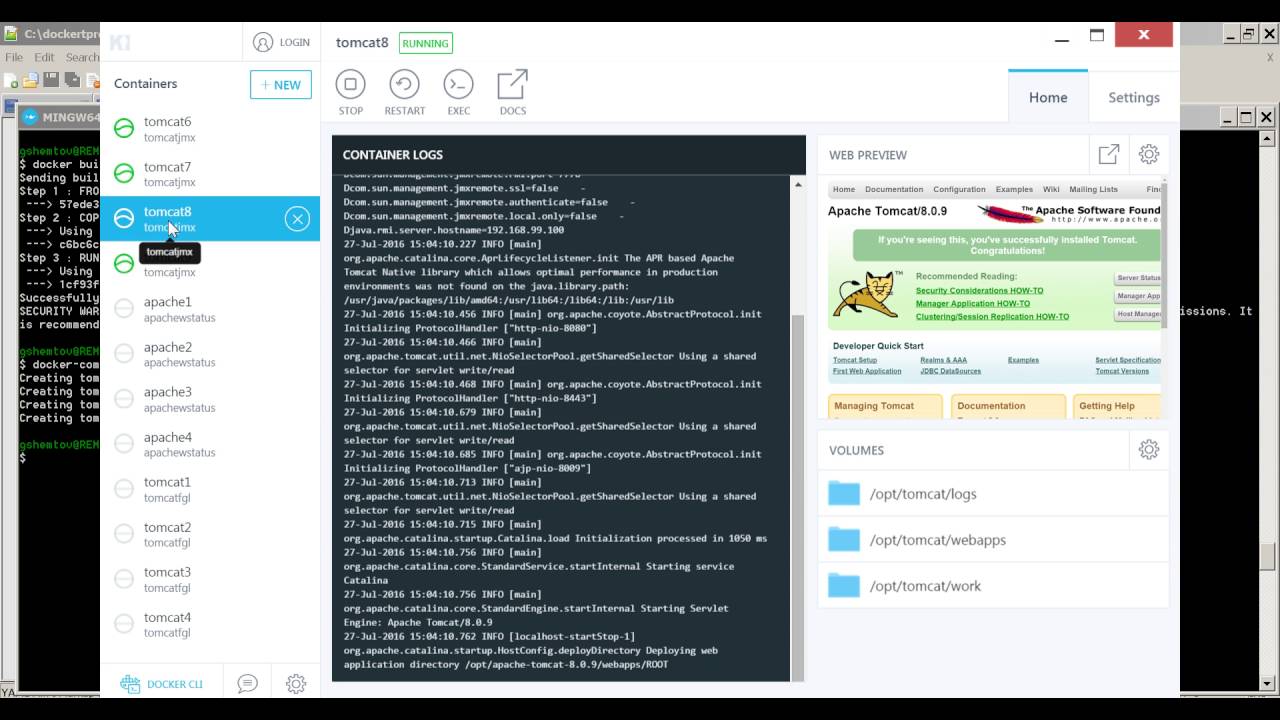This screenshot has width=1280, height=720.
Task: Select the apache4 container
Action: pos(210,444)
